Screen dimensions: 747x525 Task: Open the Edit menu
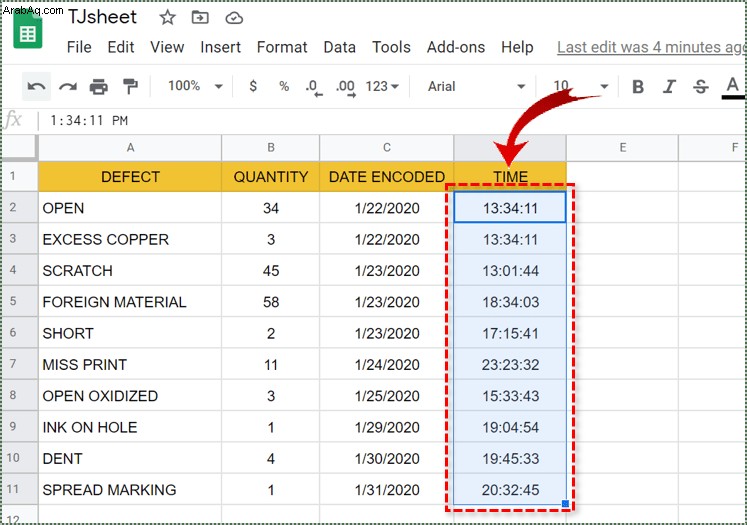click(x=121, y=47)
